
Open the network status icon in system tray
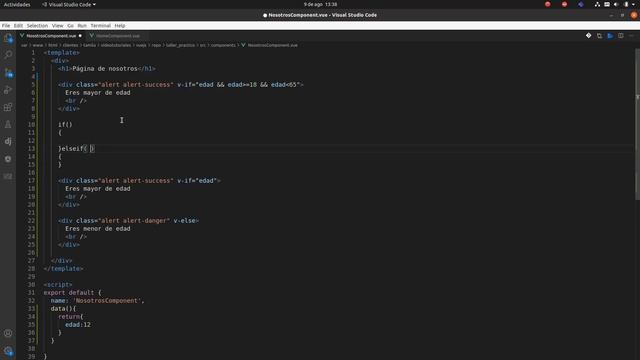click(x=597, y=4)
